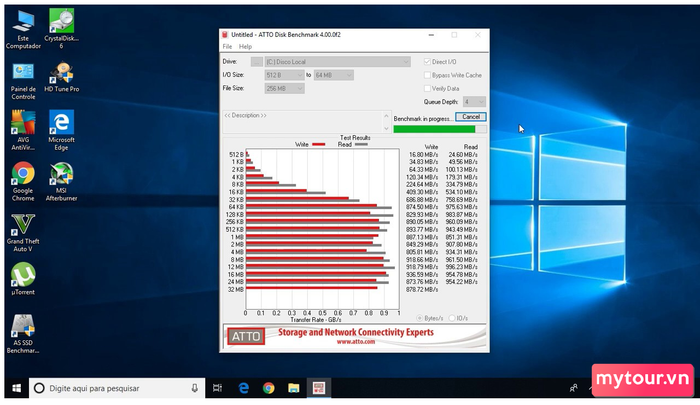Click the gray Read legend swatch
The image size is (700, 405).
coord(361,144)
